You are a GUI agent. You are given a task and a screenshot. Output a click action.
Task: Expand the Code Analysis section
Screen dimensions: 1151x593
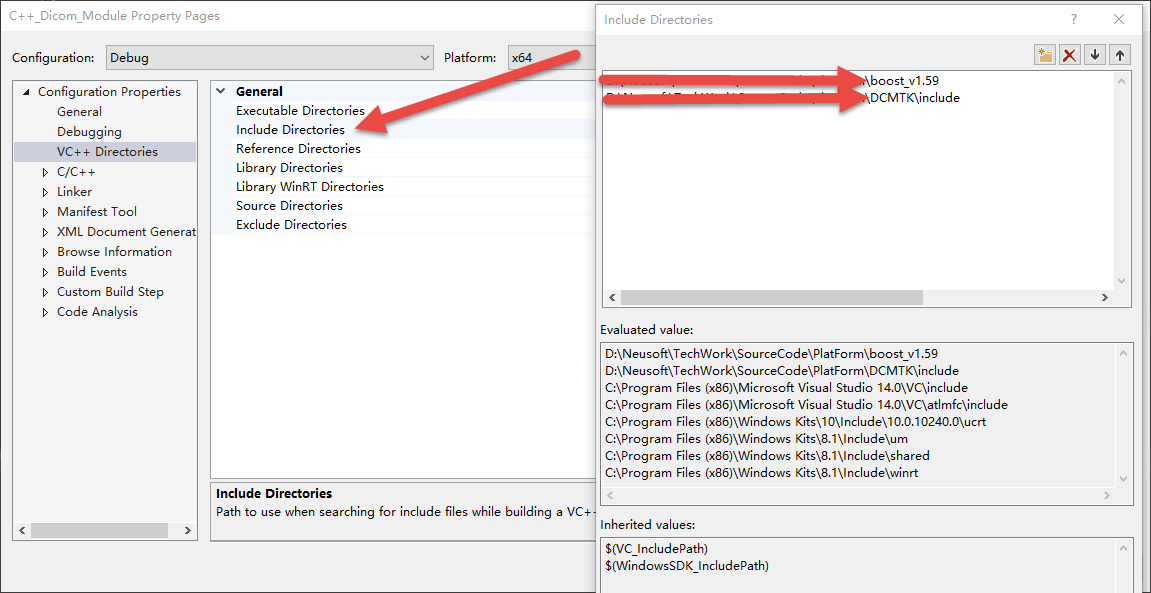[43, 311]
